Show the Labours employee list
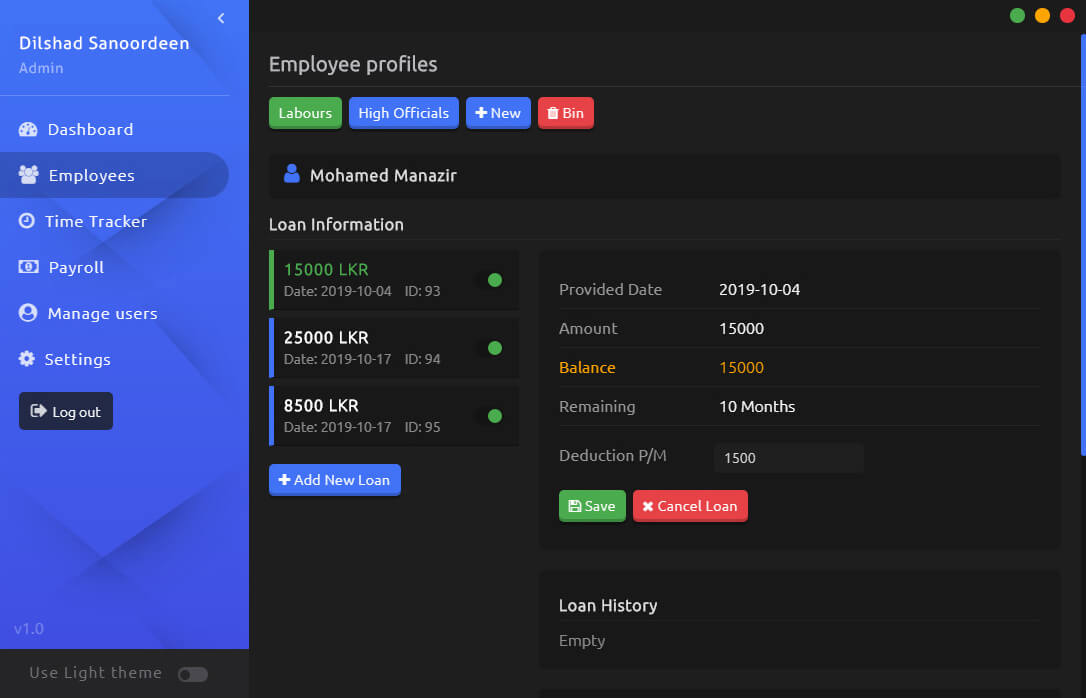The height and width of the screenshot is (698, 1086). coord(305,113)
